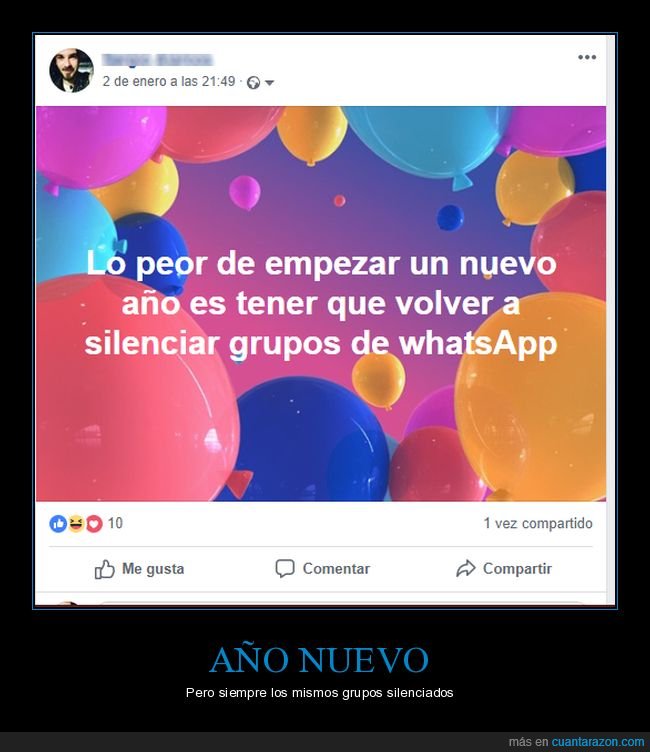Viewport: 650px width, 752px height.
Task: Open the post timestamp 2 de enero
Action: click(x=169, y=82)
